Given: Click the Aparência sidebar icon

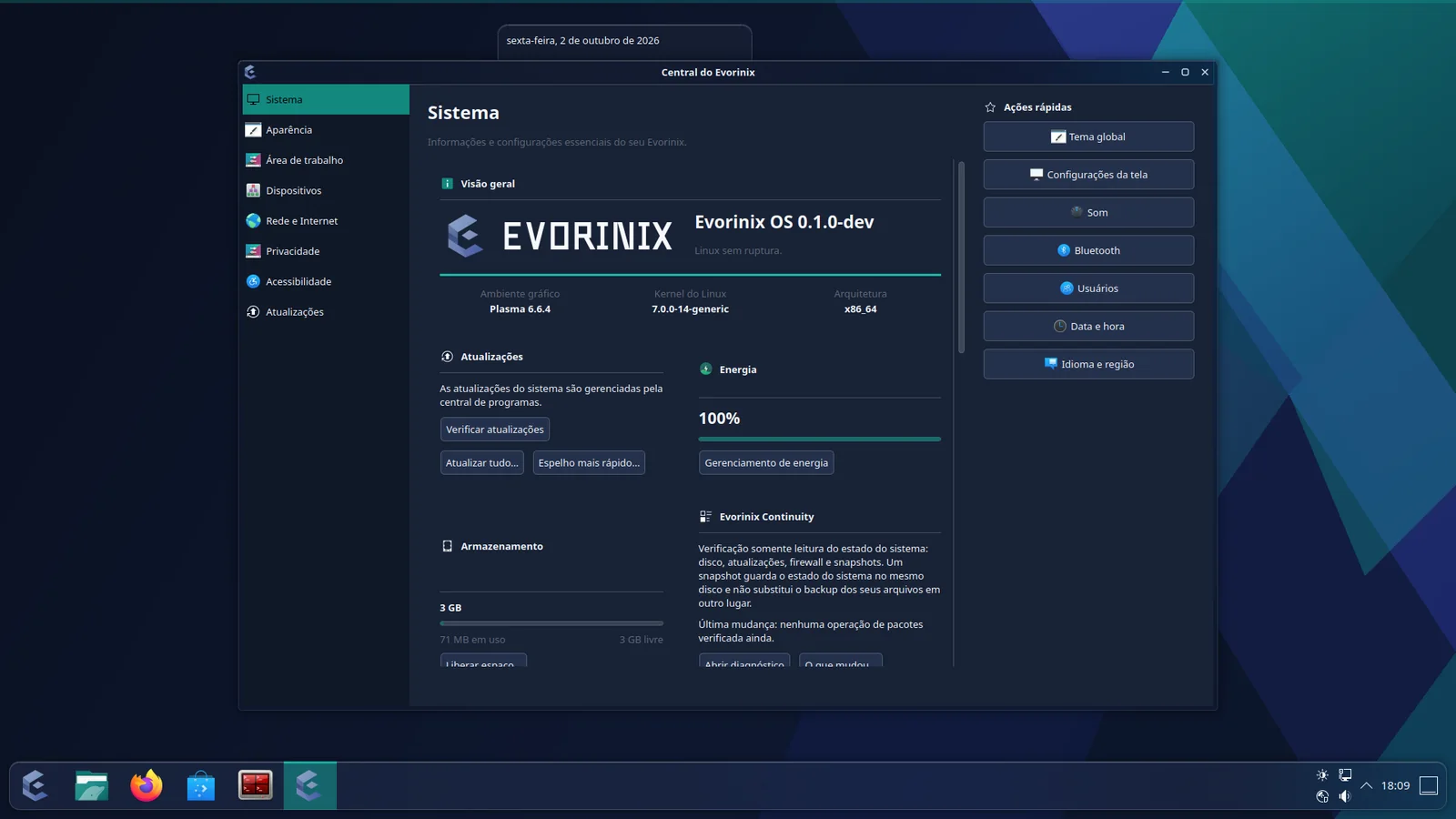Looking at the screenshot, I should click(253, 130).
